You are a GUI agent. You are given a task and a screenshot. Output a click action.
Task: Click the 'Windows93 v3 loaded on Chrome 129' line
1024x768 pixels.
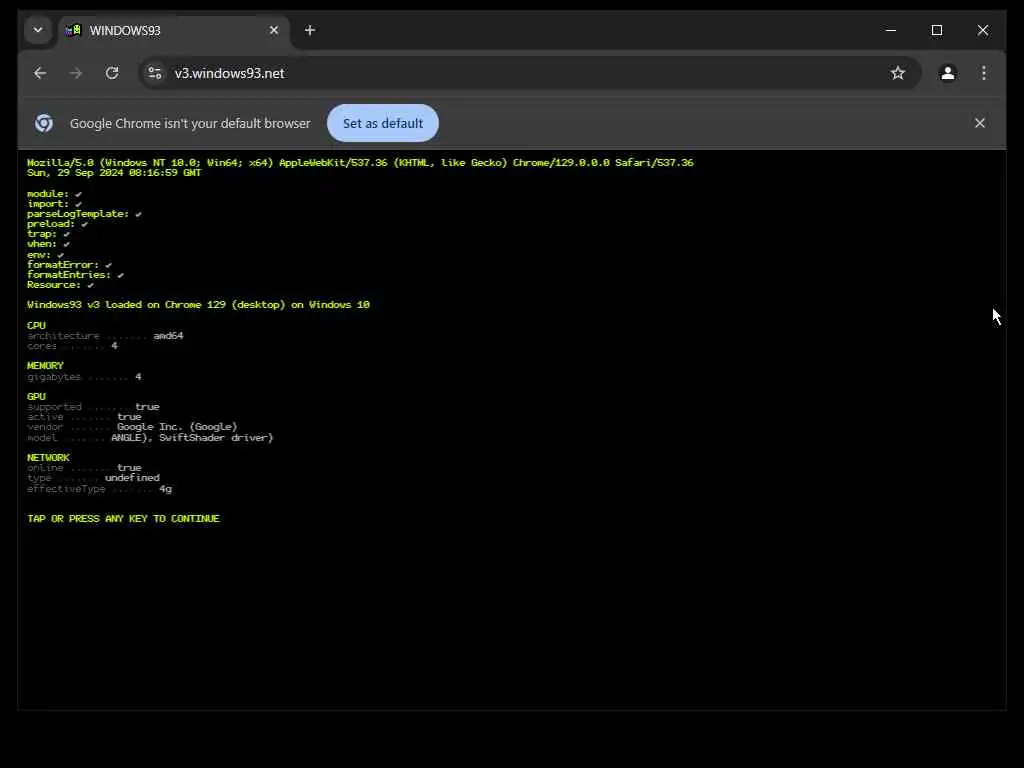coord(198,305)
